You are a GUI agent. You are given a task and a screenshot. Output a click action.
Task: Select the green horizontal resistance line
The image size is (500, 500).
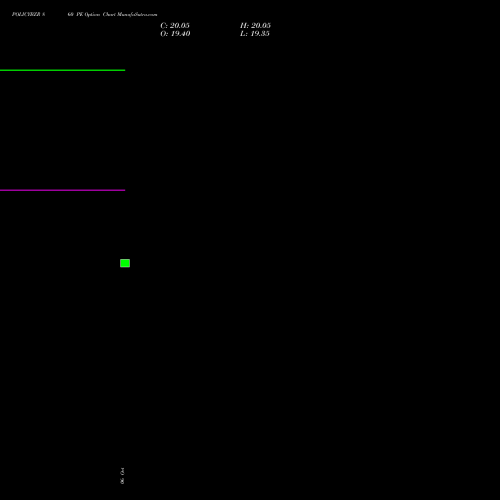click(x=62, y=70)
